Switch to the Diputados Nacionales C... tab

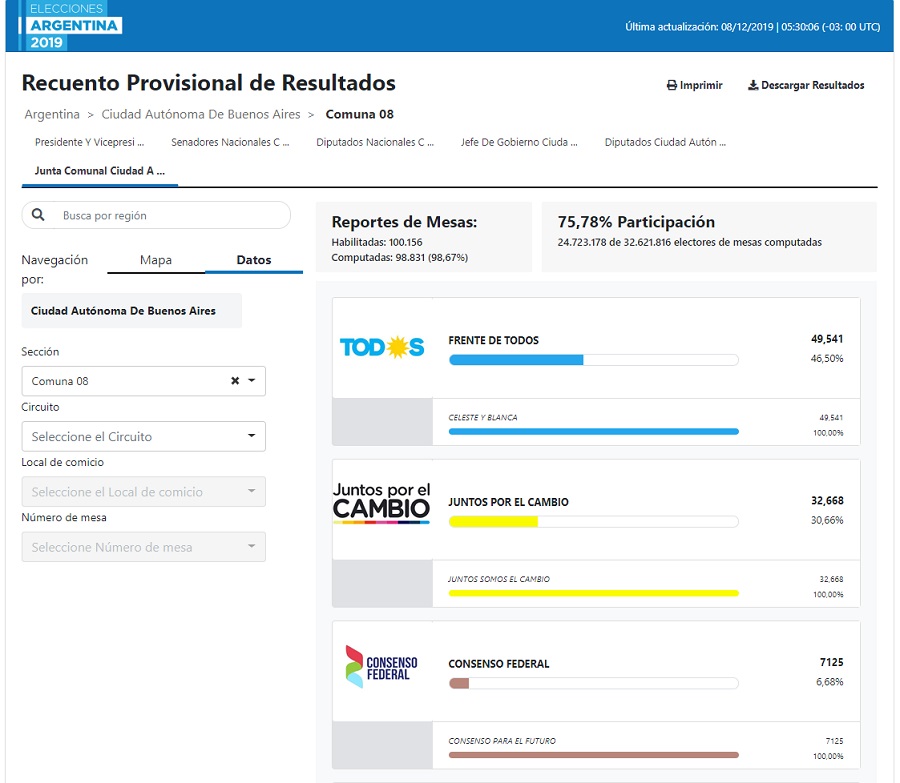(375, 142)
